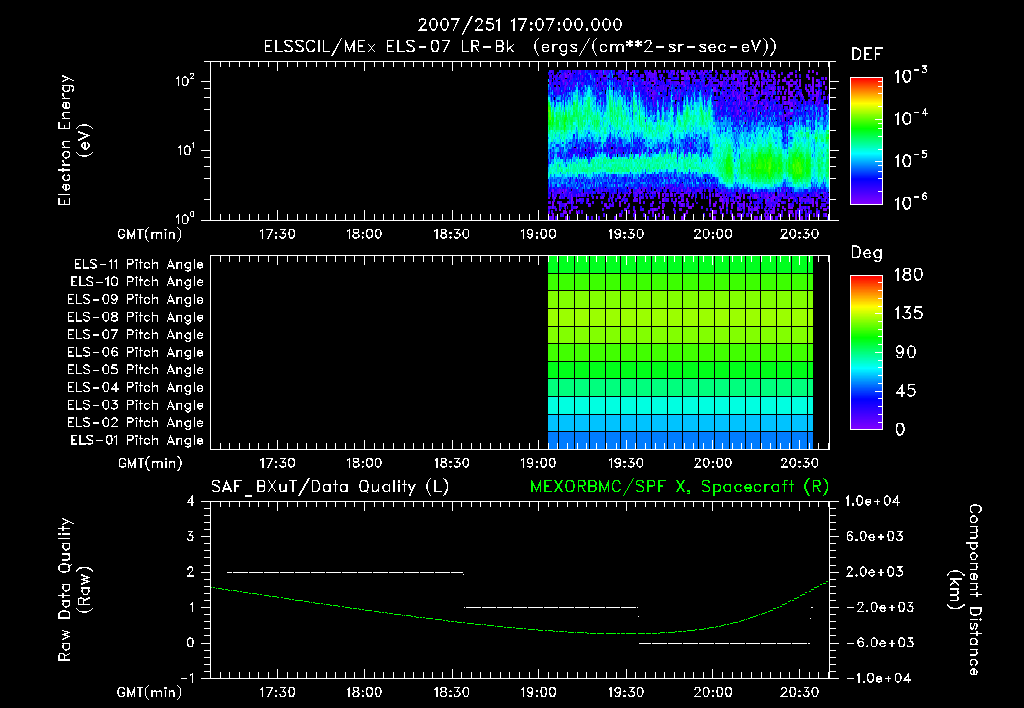
Task: Click the ELS-10 Pitch Angle label
Action: click(x=137, y=282)
